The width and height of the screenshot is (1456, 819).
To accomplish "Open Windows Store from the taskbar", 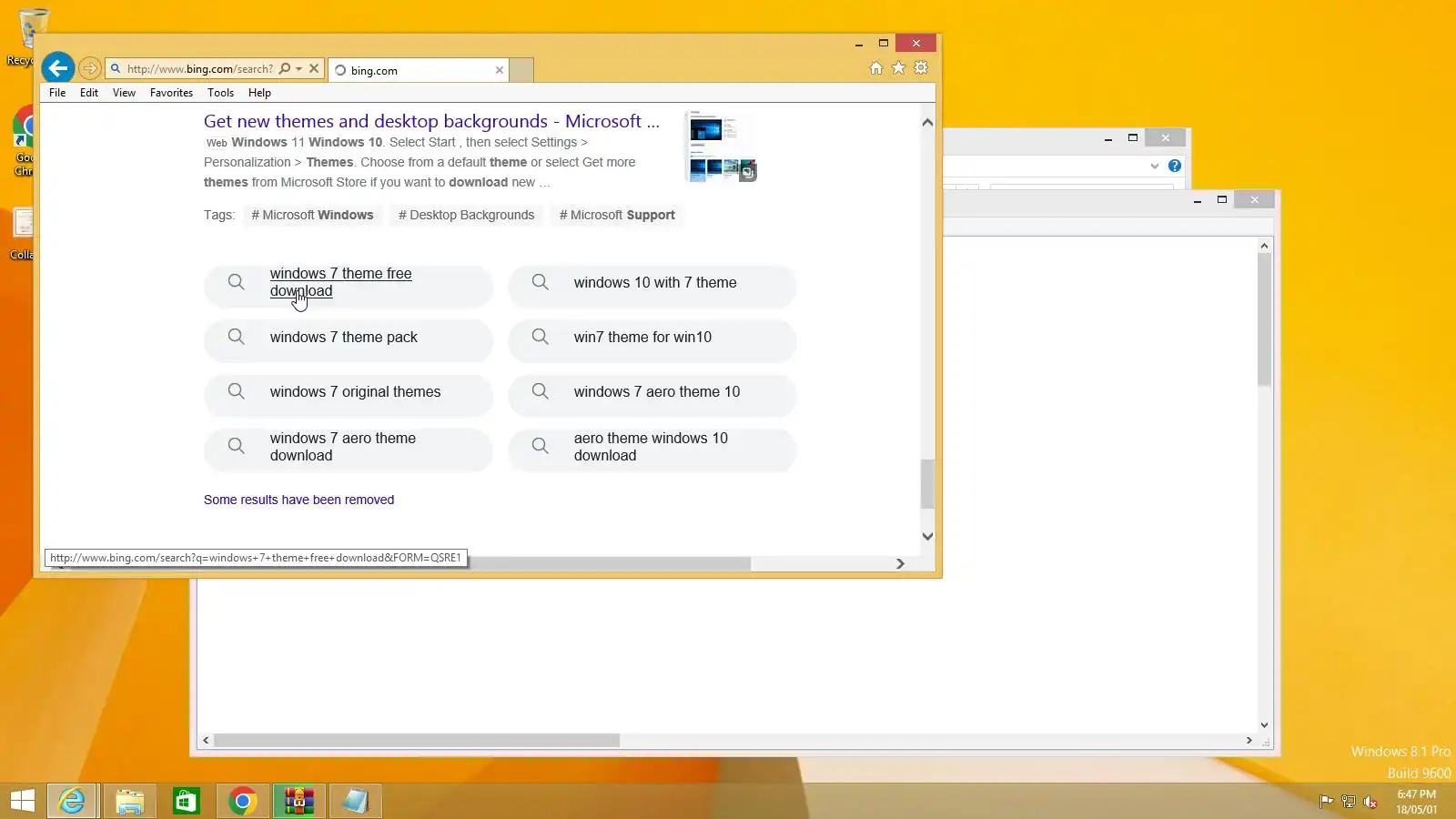I will click(x=186, y=801).
